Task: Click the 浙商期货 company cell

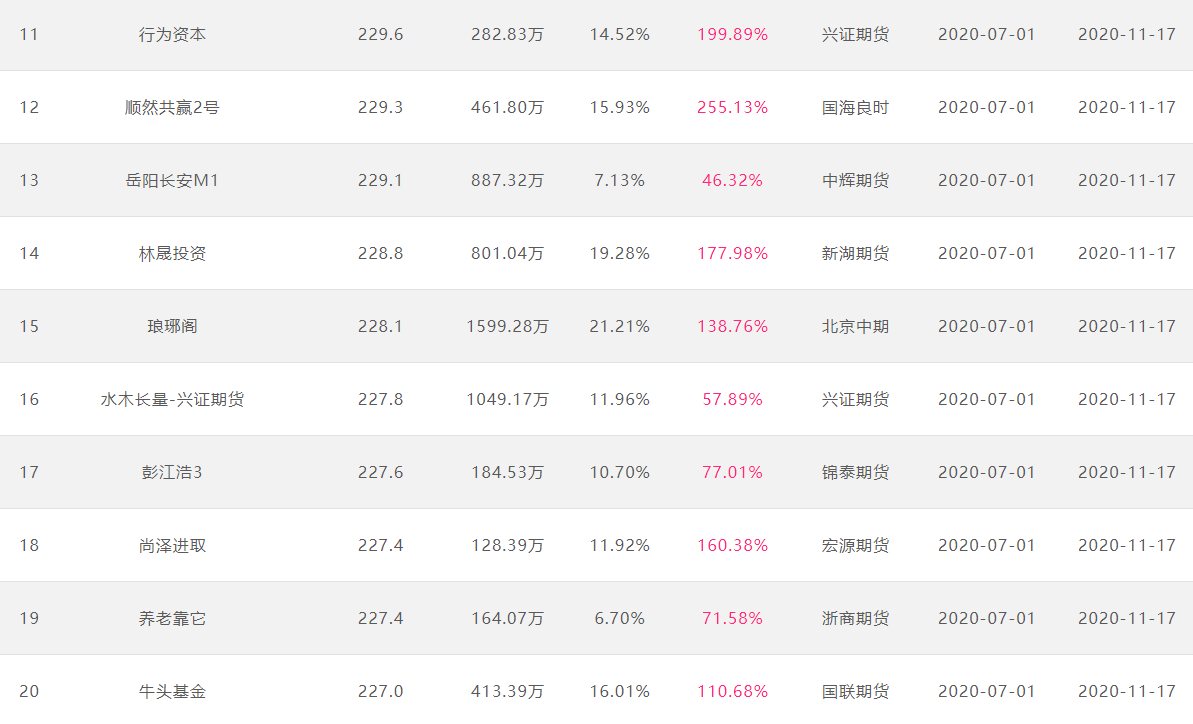Action: [855, 619]
